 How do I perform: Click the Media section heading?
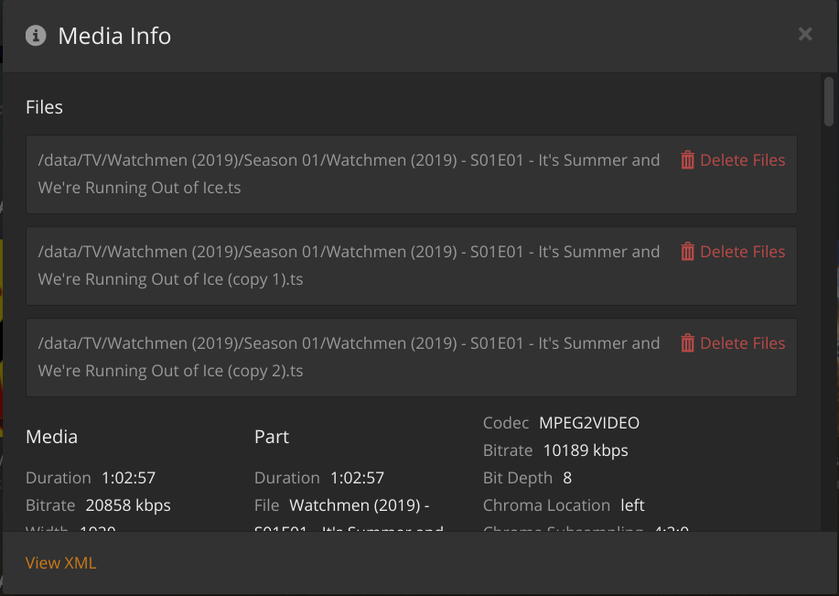click(x=52, y=437)
